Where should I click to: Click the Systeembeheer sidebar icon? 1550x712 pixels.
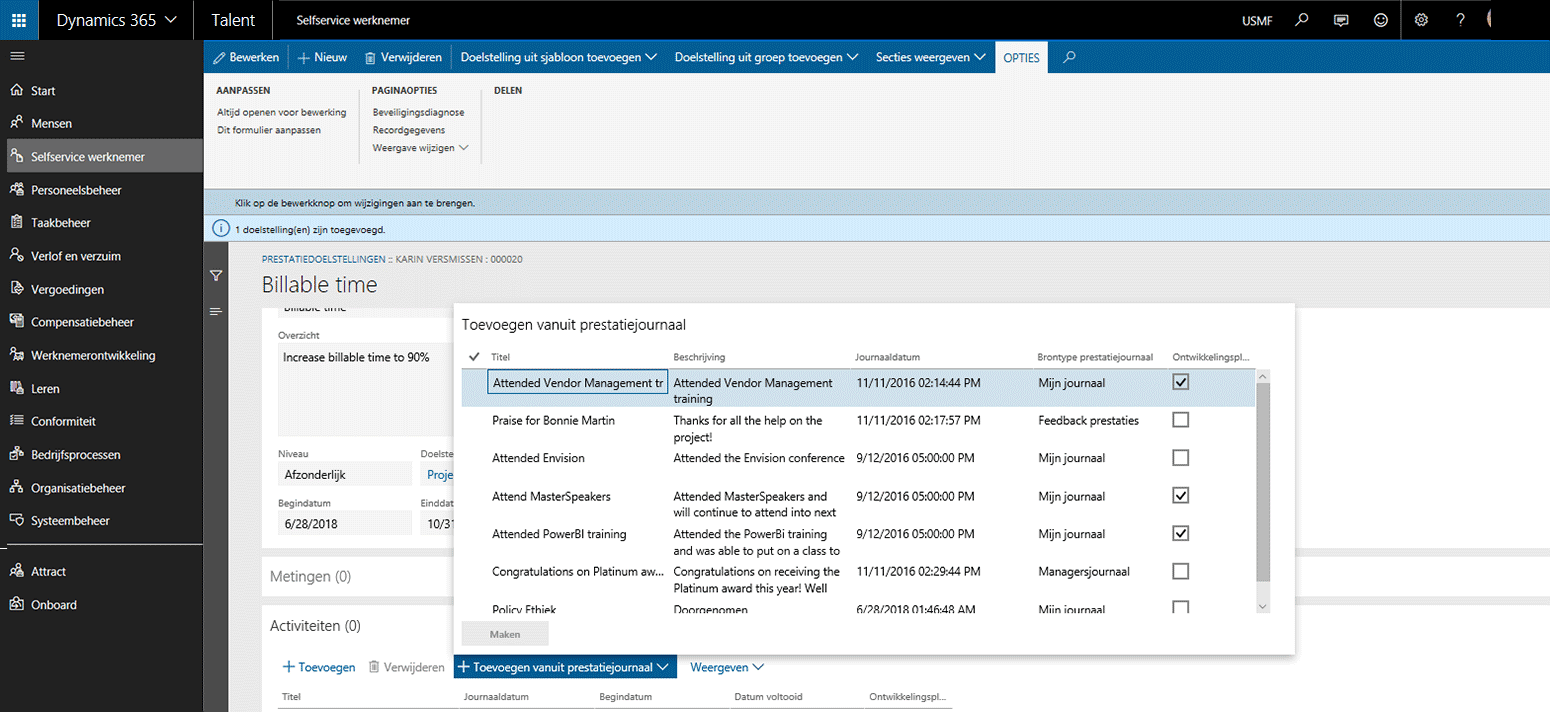16,520
